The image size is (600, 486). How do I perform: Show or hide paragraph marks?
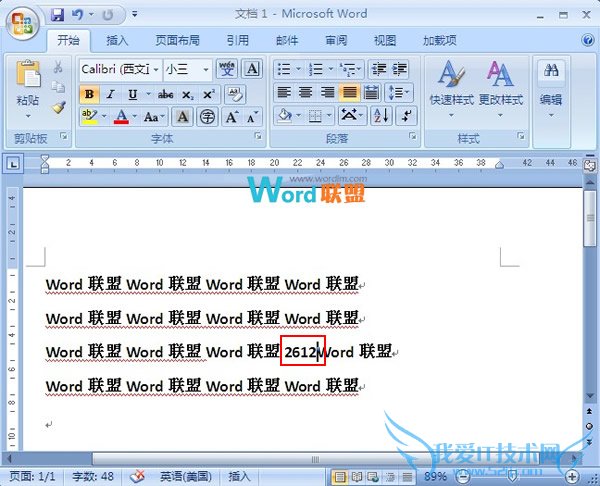click(406, 116)
